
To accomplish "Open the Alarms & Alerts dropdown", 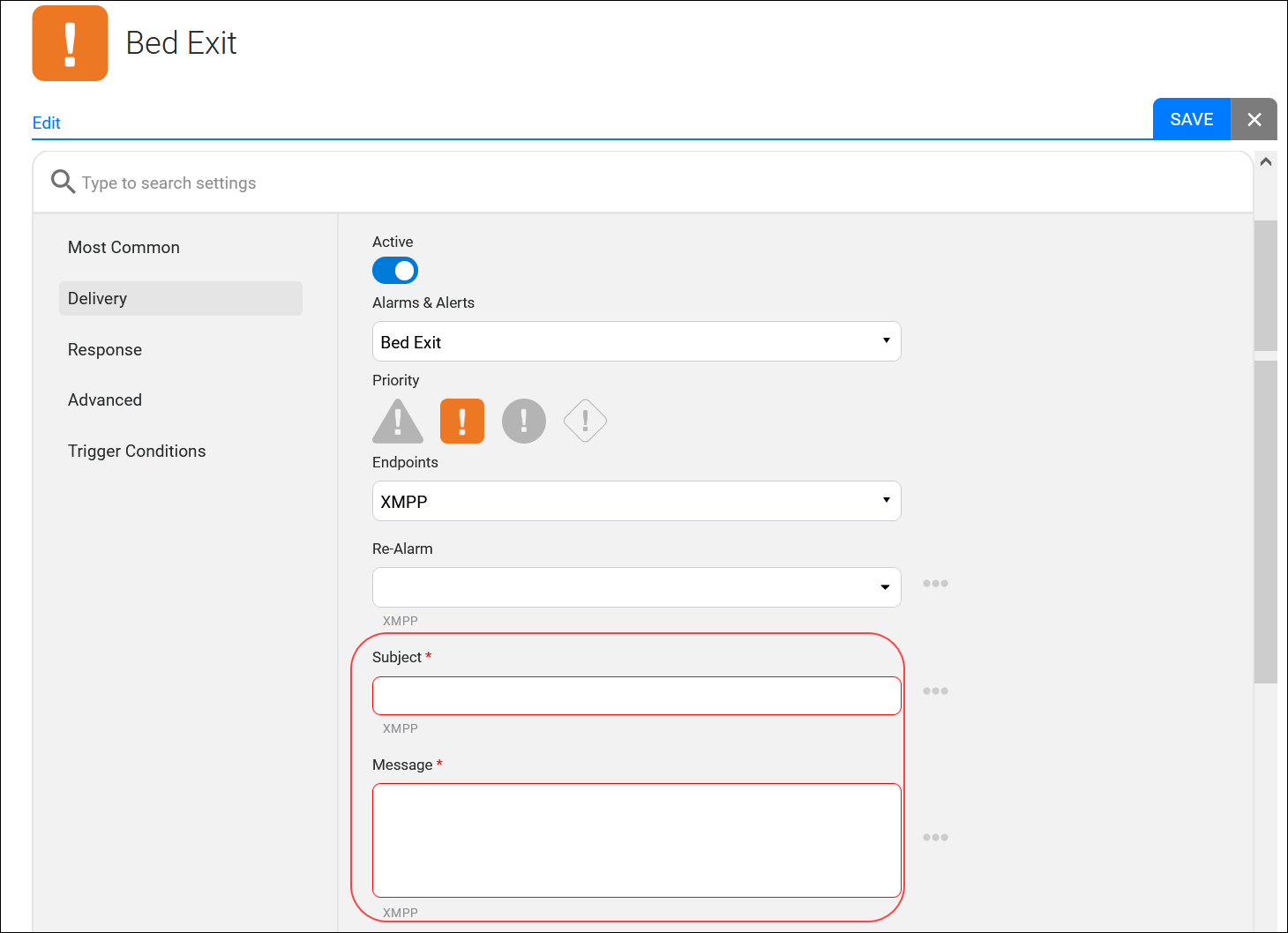I will tap(636, 342).
